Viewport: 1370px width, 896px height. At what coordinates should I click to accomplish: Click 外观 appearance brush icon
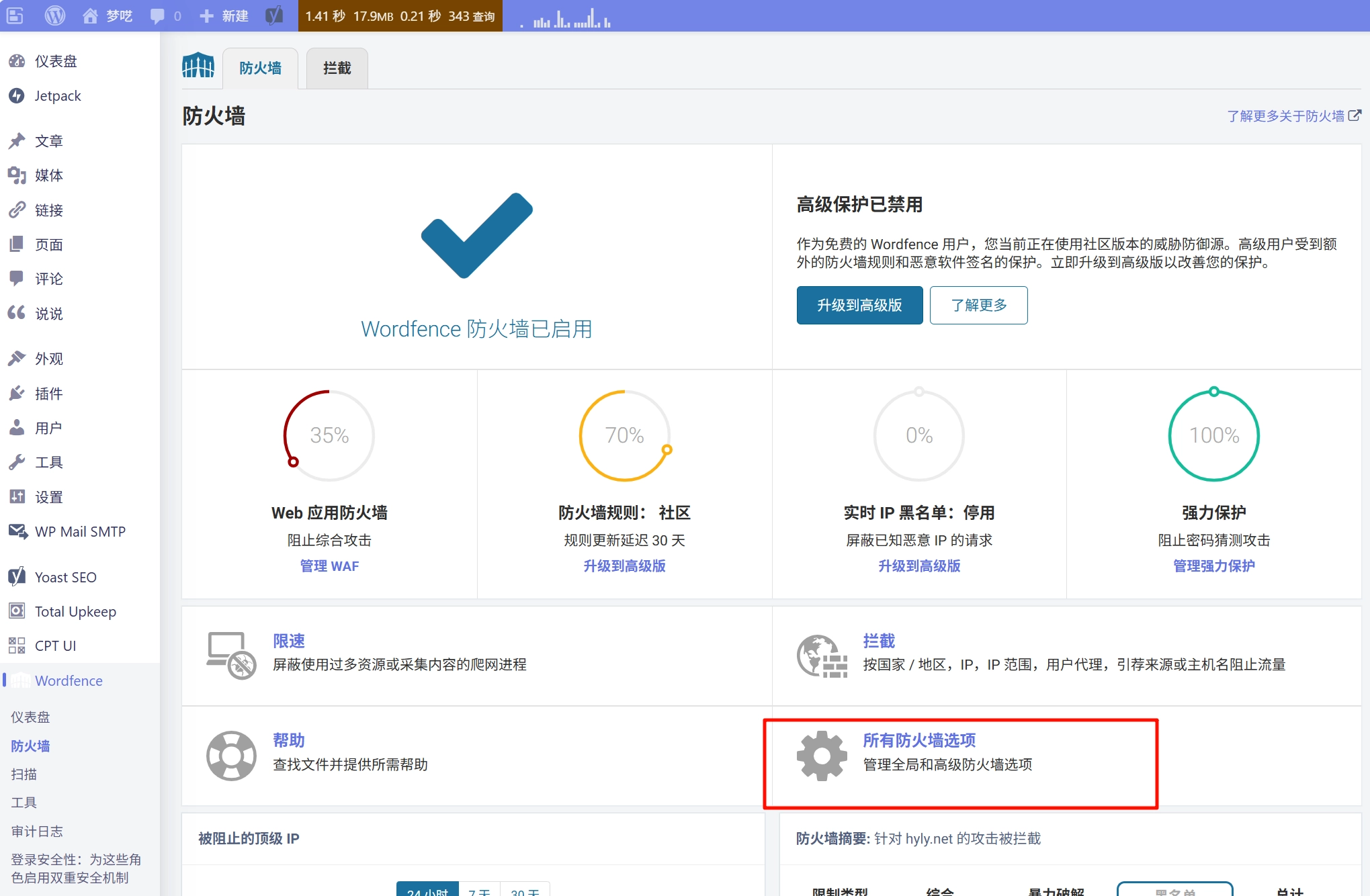point(17,359)
